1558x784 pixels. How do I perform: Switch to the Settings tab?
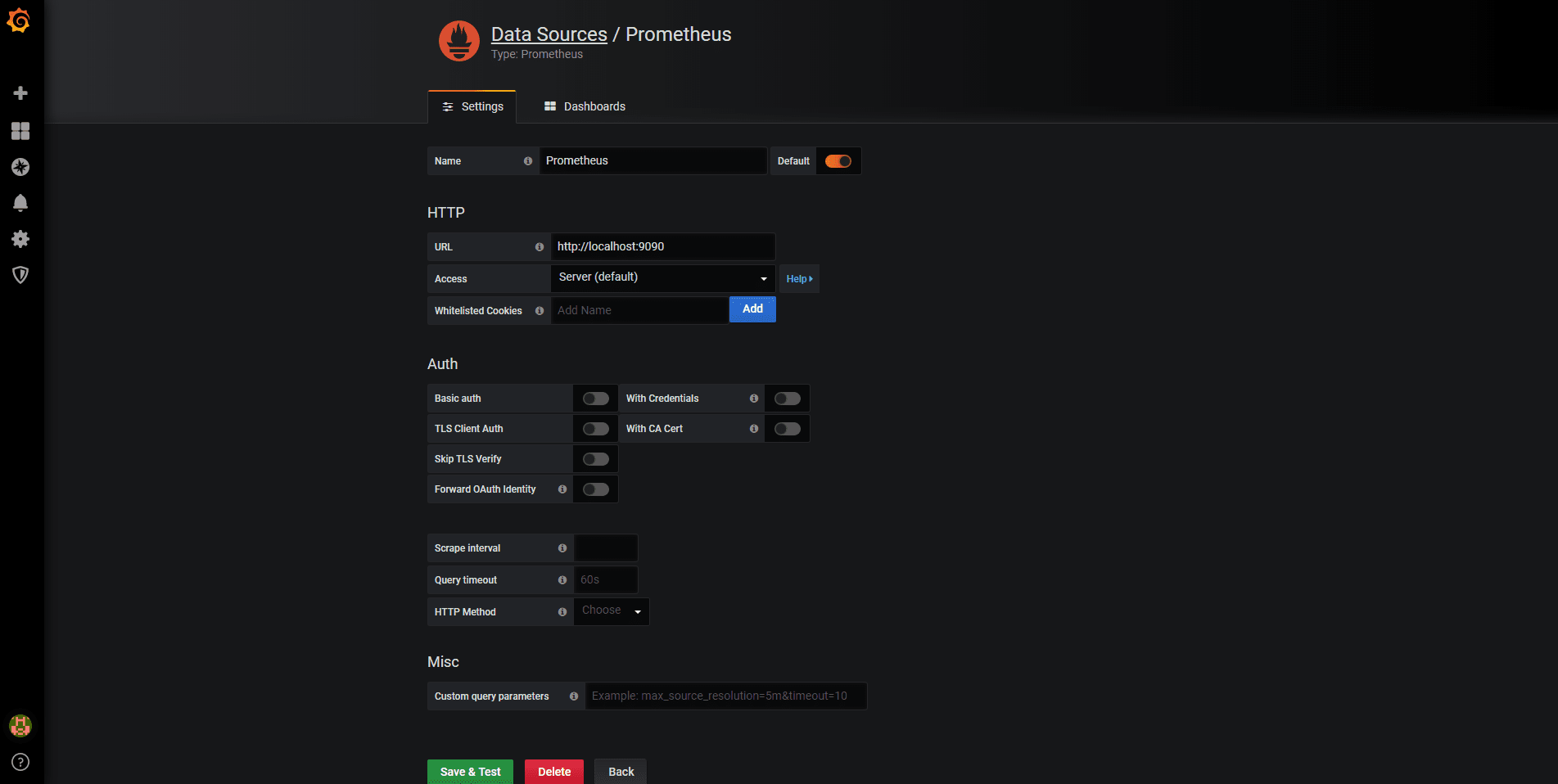pyautogui.click(x=472, y=107)
